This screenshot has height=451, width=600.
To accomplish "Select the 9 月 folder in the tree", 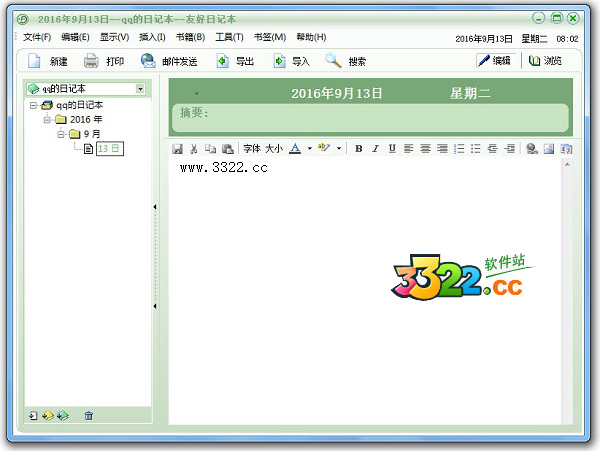I will [92, 134].
